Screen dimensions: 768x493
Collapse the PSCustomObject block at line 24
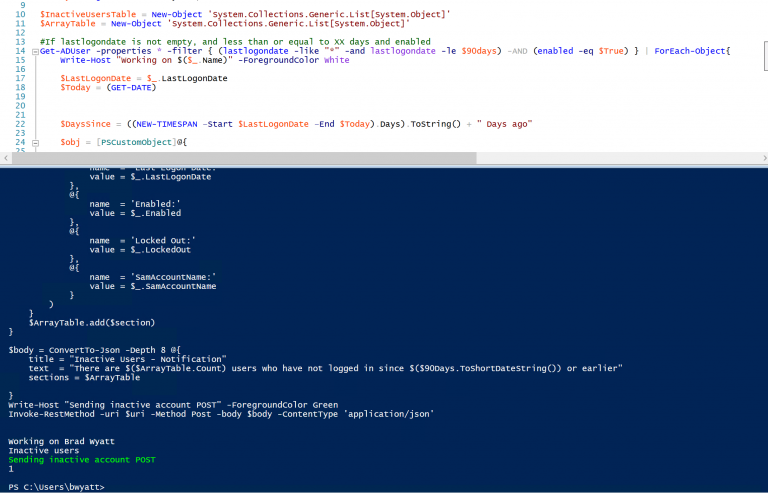35,143
